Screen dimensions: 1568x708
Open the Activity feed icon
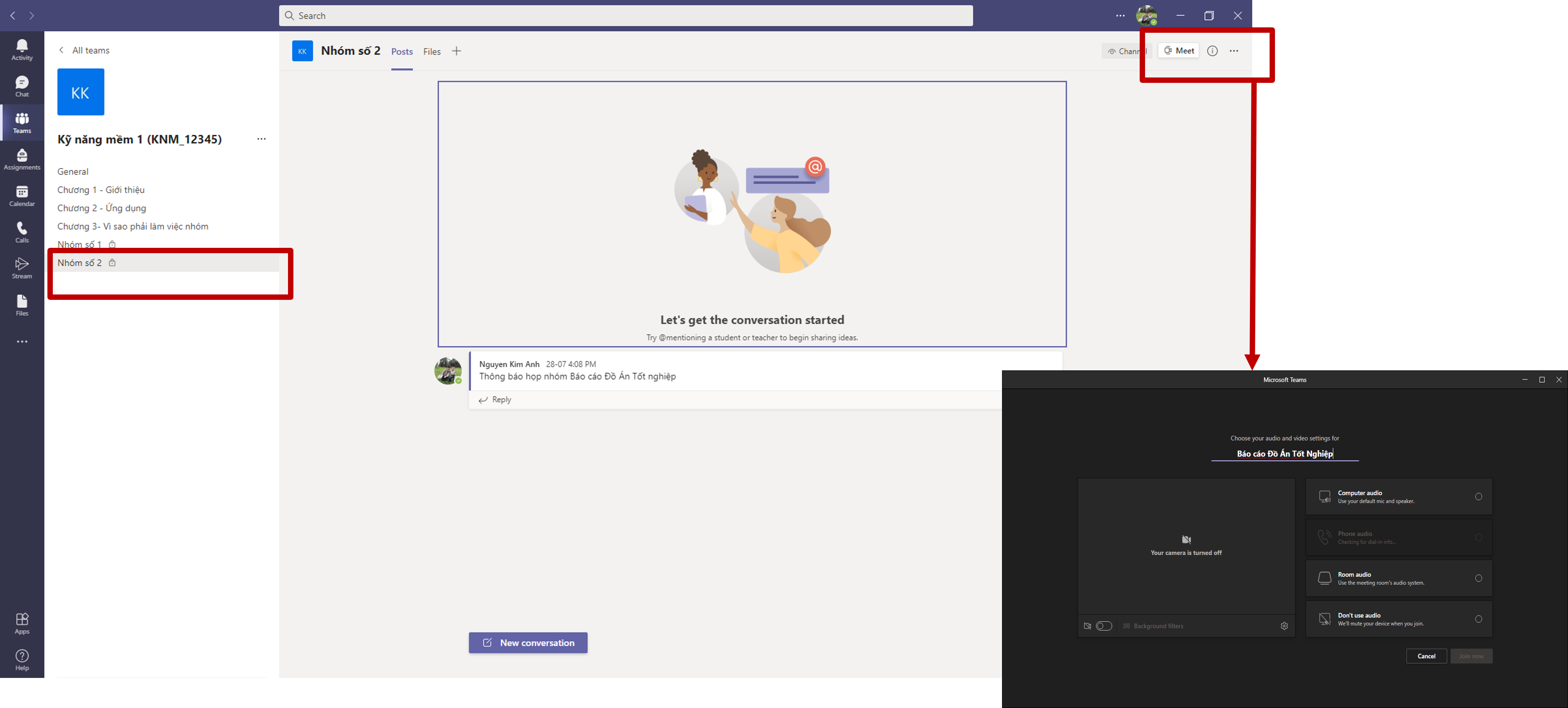22,49
